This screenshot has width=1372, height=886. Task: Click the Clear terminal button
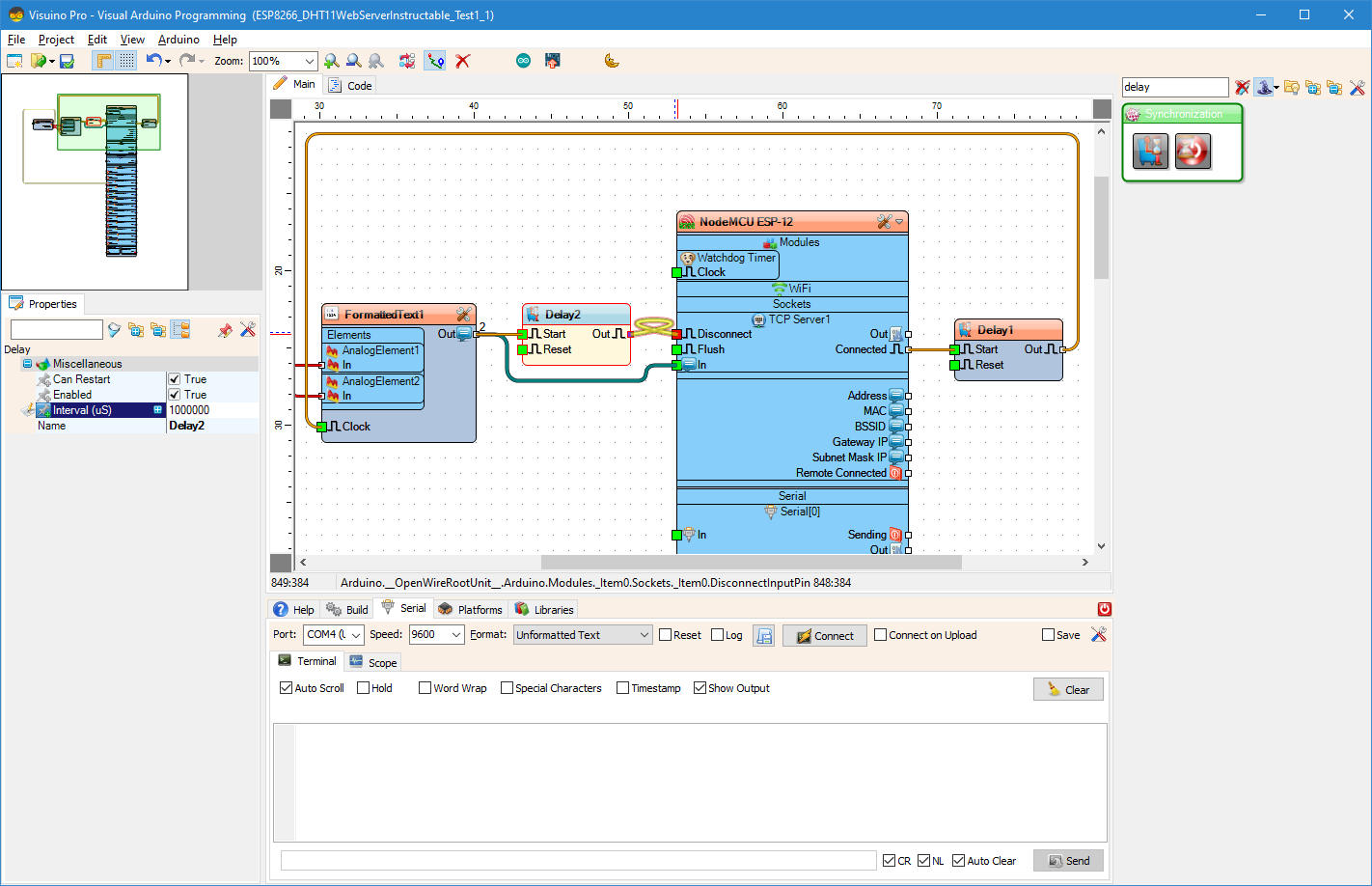1068,689
